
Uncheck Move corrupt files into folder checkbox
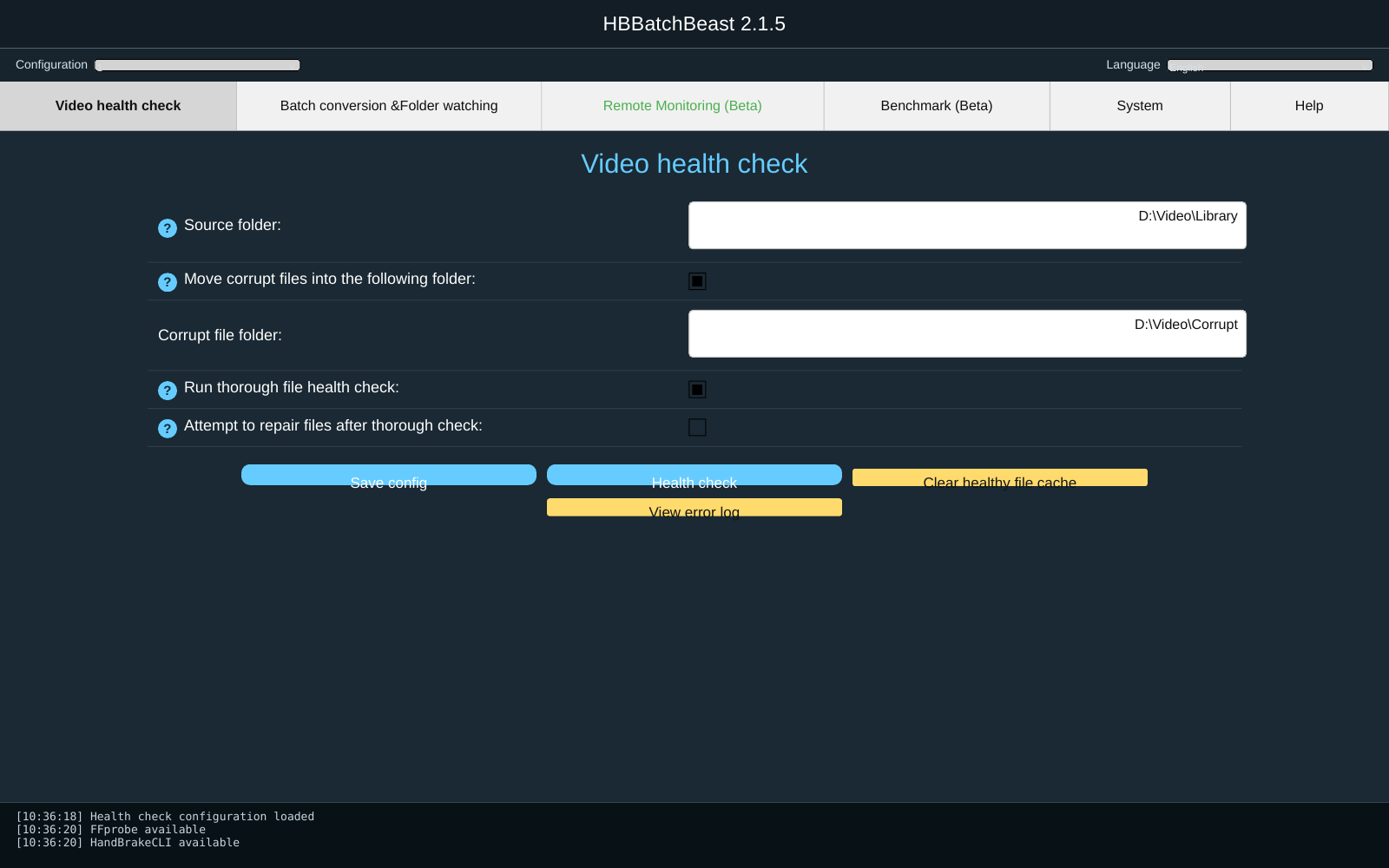697,281
